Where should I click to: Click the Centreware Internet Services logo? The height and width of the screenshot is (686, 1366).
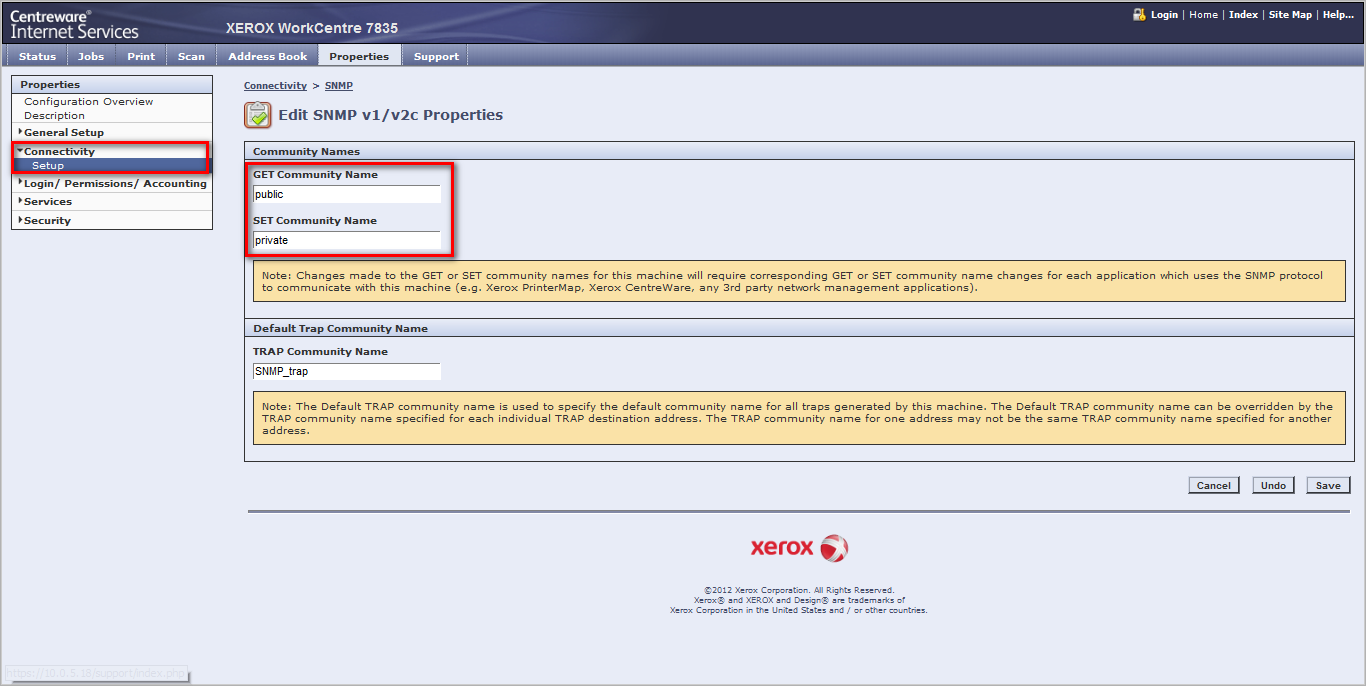pos(74,24)
